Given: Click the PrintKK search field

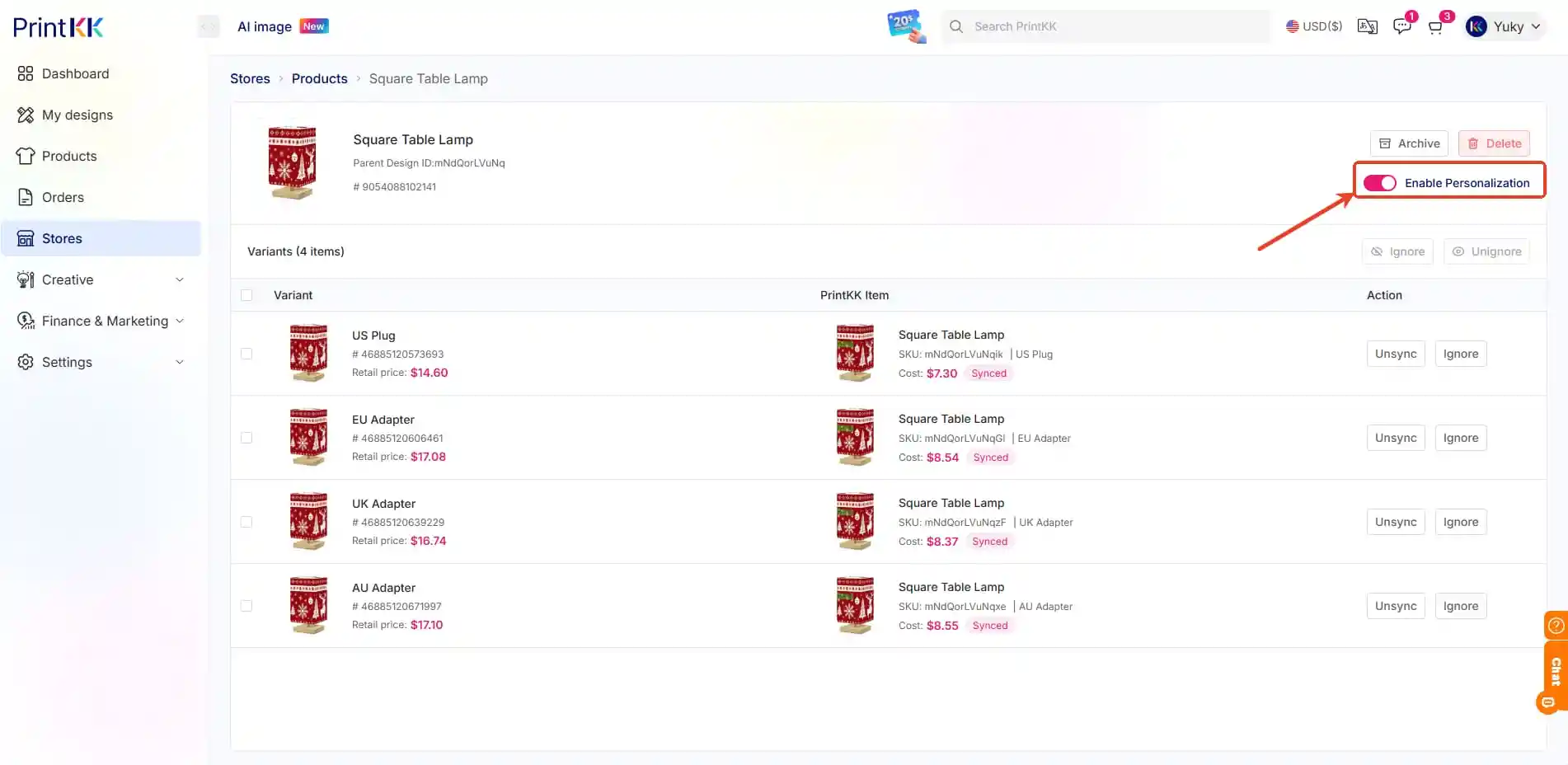Looking at the screenshot, I should tap(1105, 26).
